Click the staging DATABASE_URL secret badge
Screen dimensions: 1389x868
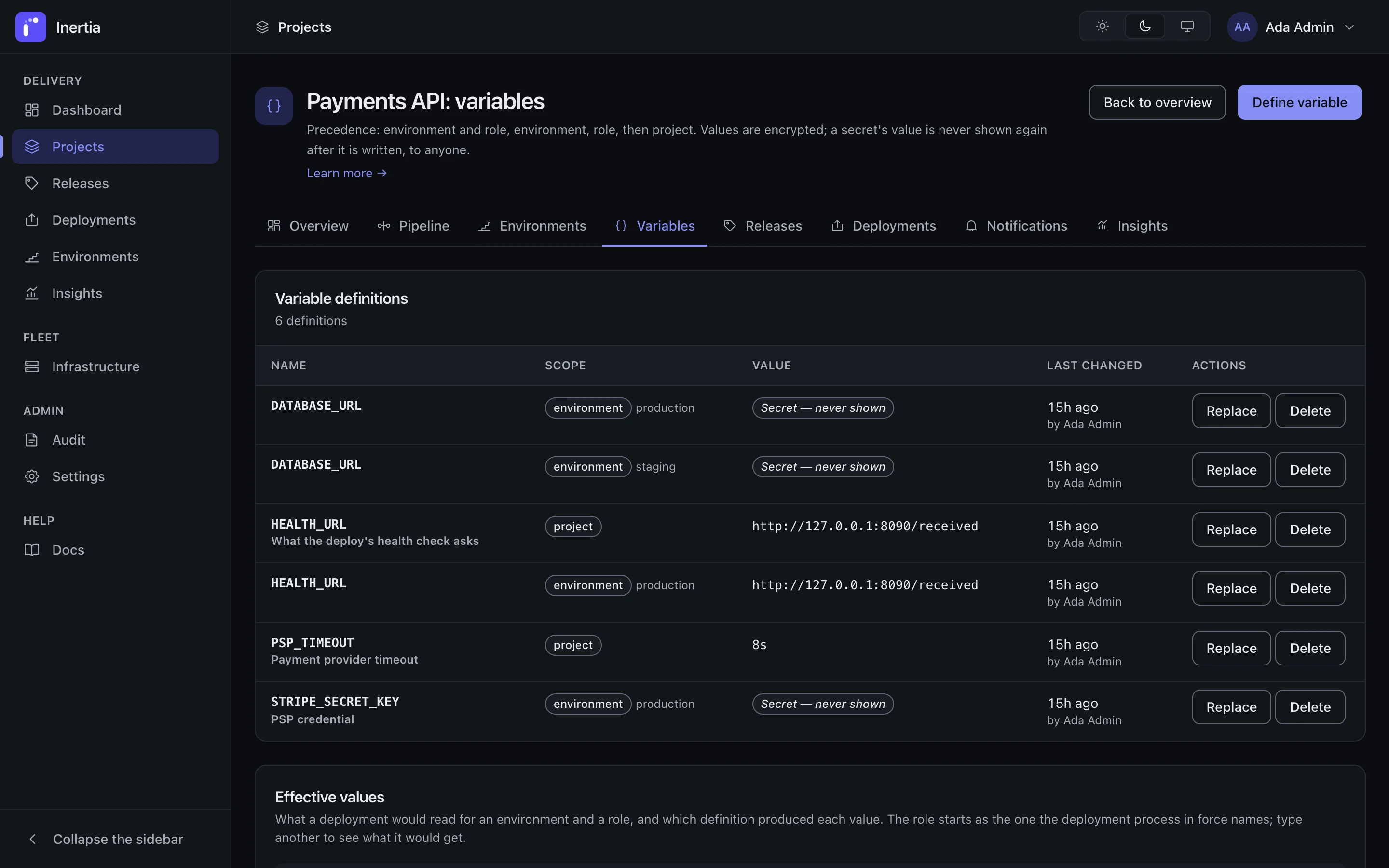tap(822, 467)
